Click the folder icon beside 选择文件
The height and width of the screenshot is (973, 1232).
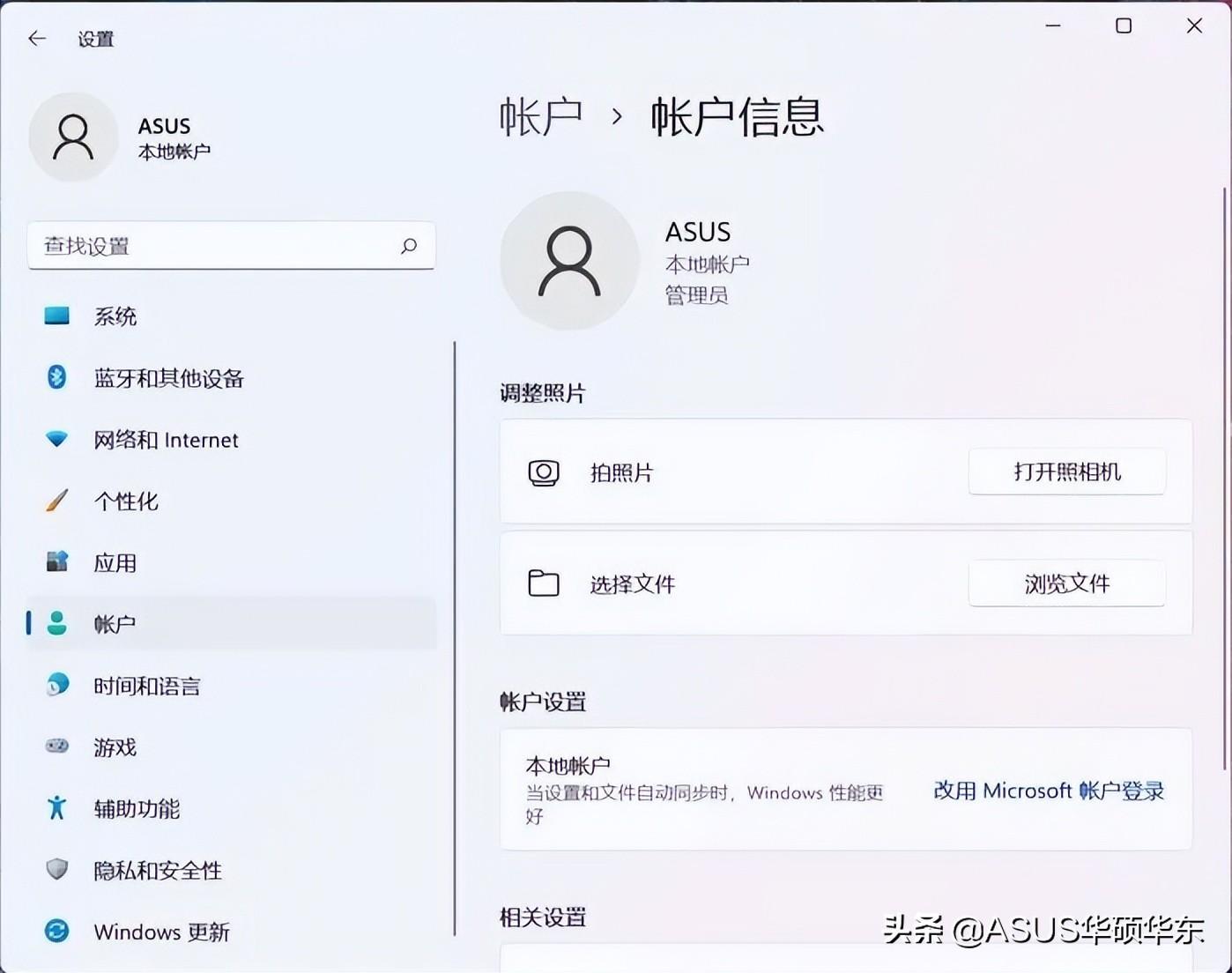544,583
